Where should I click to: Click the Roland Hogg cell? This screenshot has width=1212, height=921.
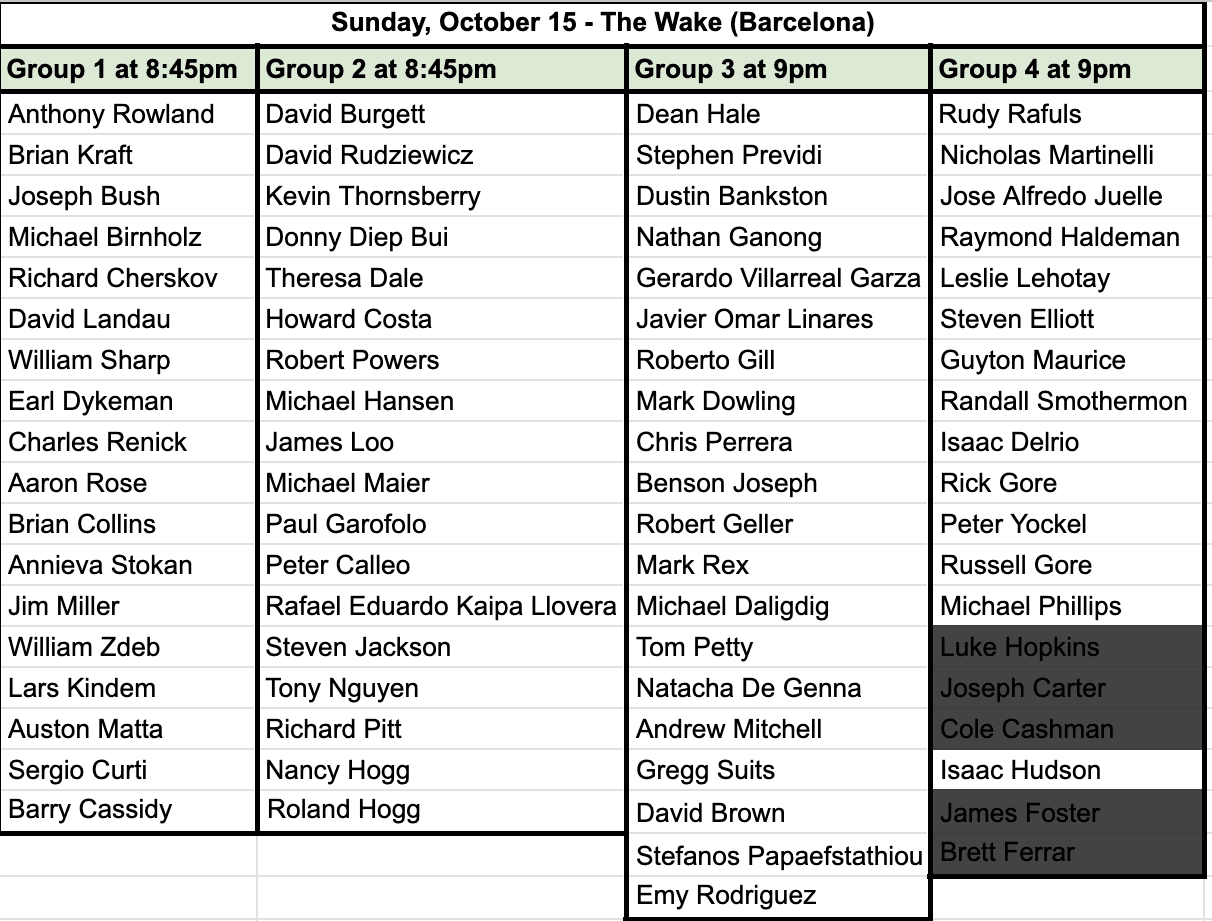point(443,809)
